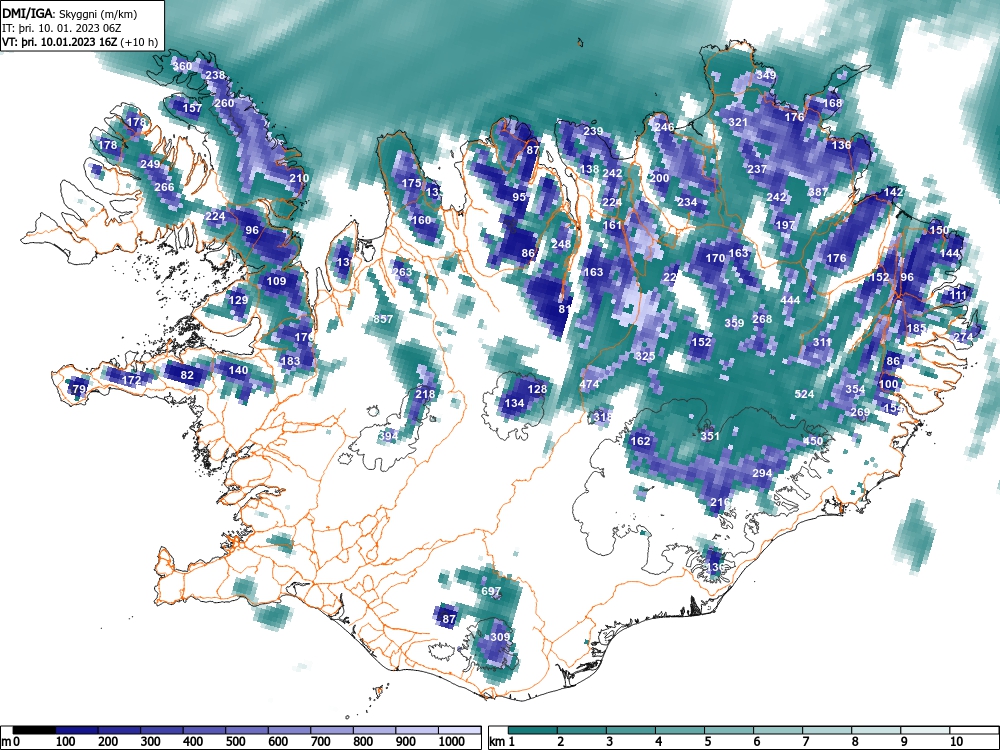Viewport: 1000px width, 750px height.
Task: Click the map value 183
Action: [290, 361]
